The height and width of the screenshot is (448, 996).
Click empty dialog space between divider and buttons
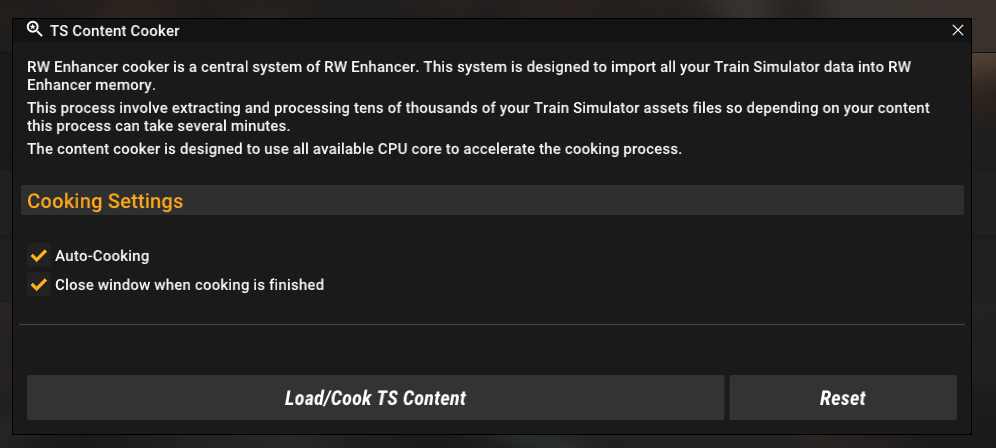(492, 350)
